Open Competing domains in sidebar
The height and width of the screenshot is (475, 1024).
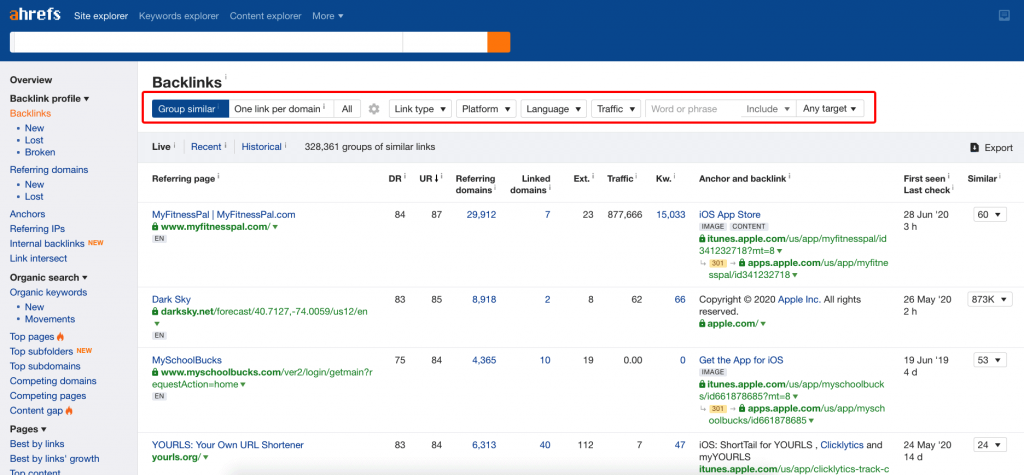click(x=53, y=381)
